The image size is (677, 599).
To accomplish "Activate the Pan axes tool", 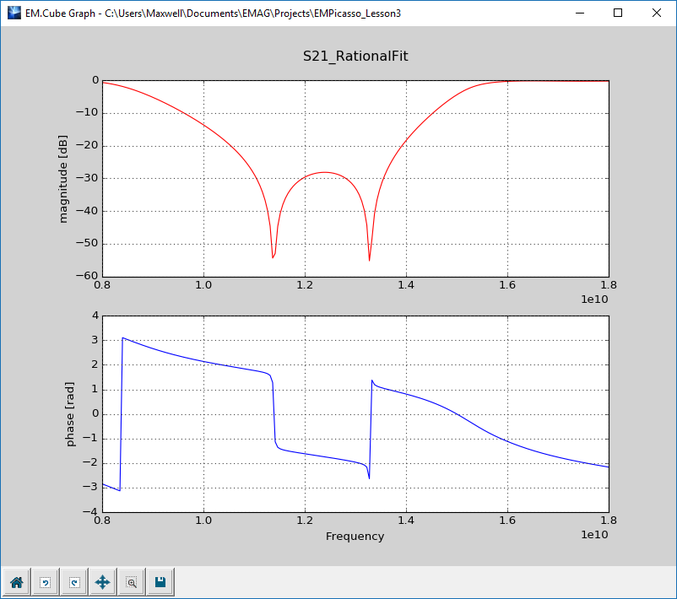I will (x=103, y=582).
